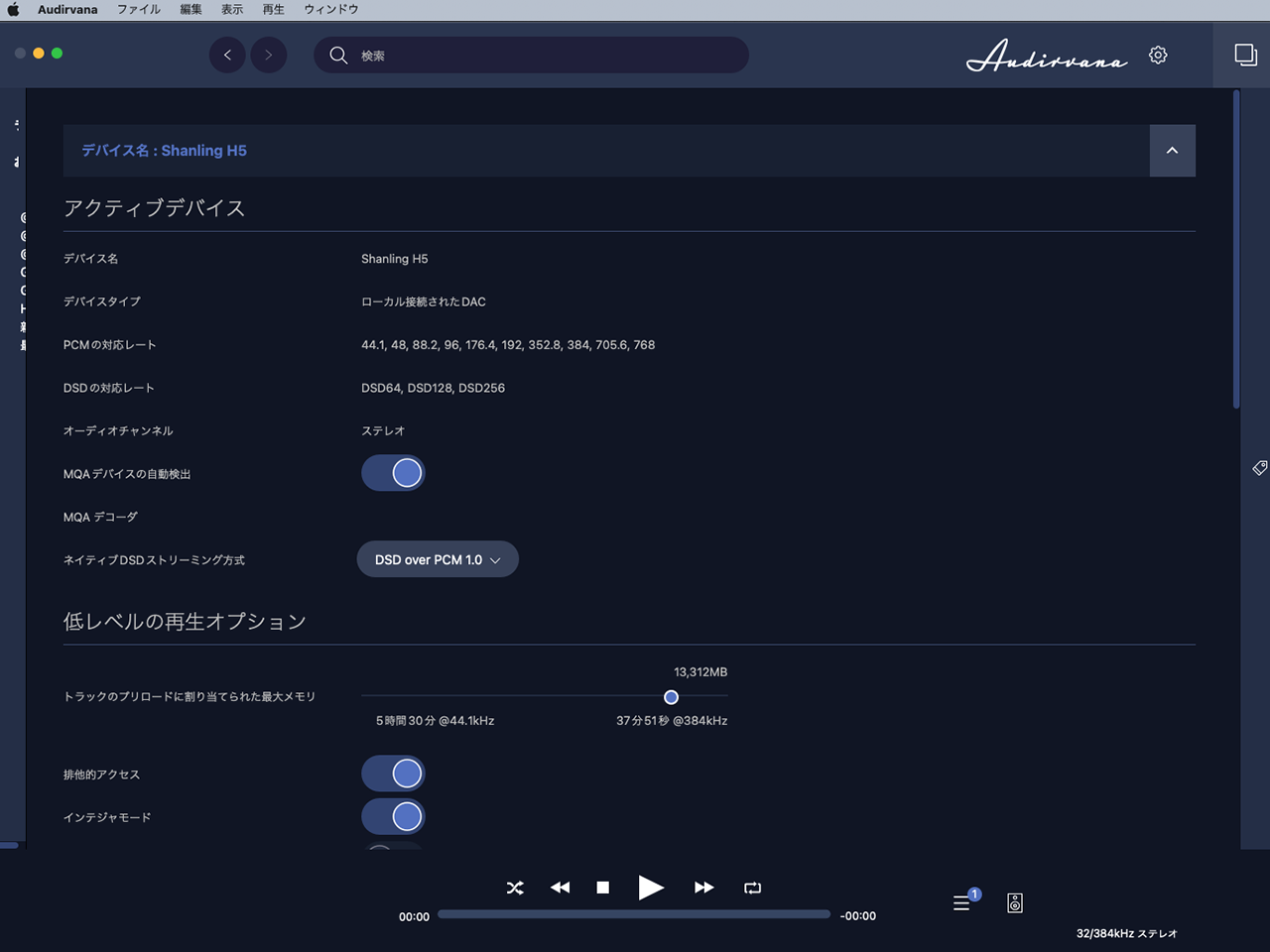Screen dimensions: 1270x952
Task: Click the Audirvana logo
Action: click(x=1047, y=56)
